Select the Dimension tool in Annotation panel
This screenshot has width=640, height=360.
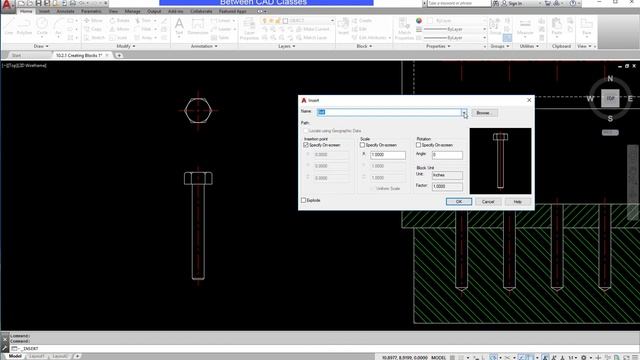coord(198,27)
